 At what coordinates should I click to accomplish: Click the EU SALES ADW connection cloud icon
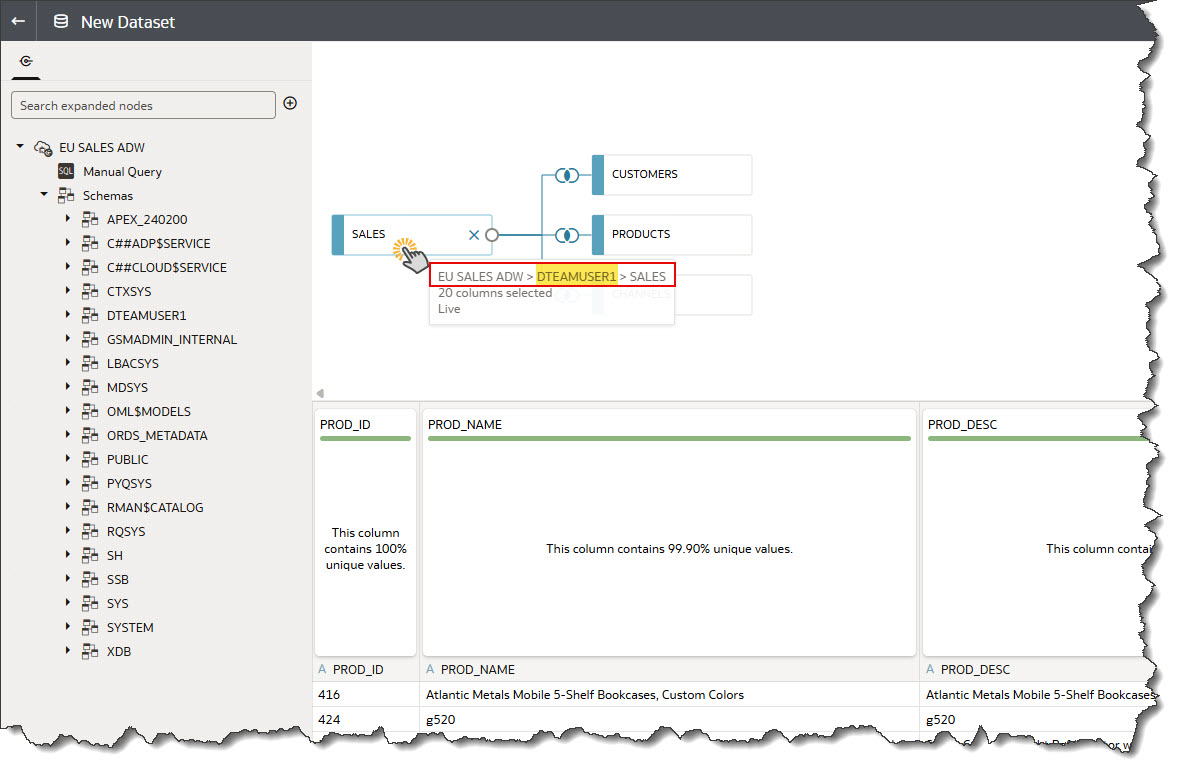pos(43,148)
